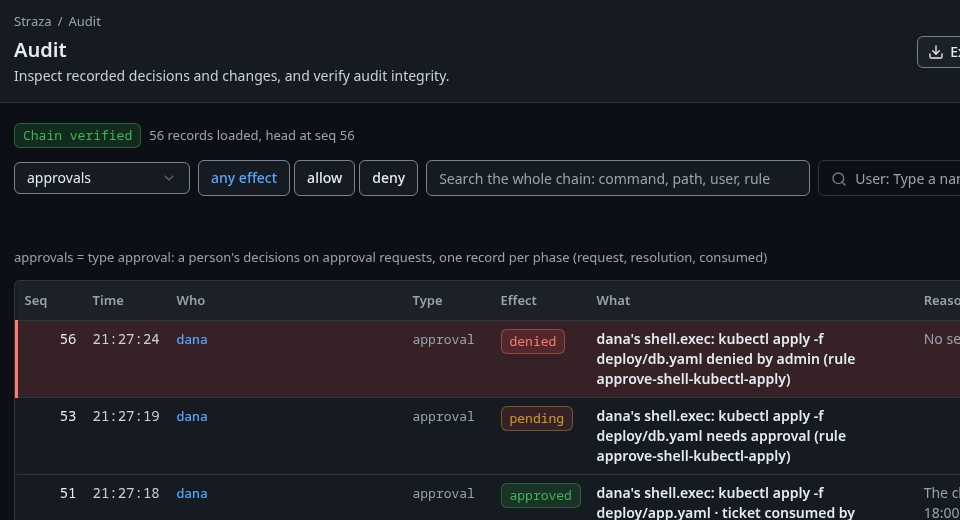Click the export download icon

[936, 52]
